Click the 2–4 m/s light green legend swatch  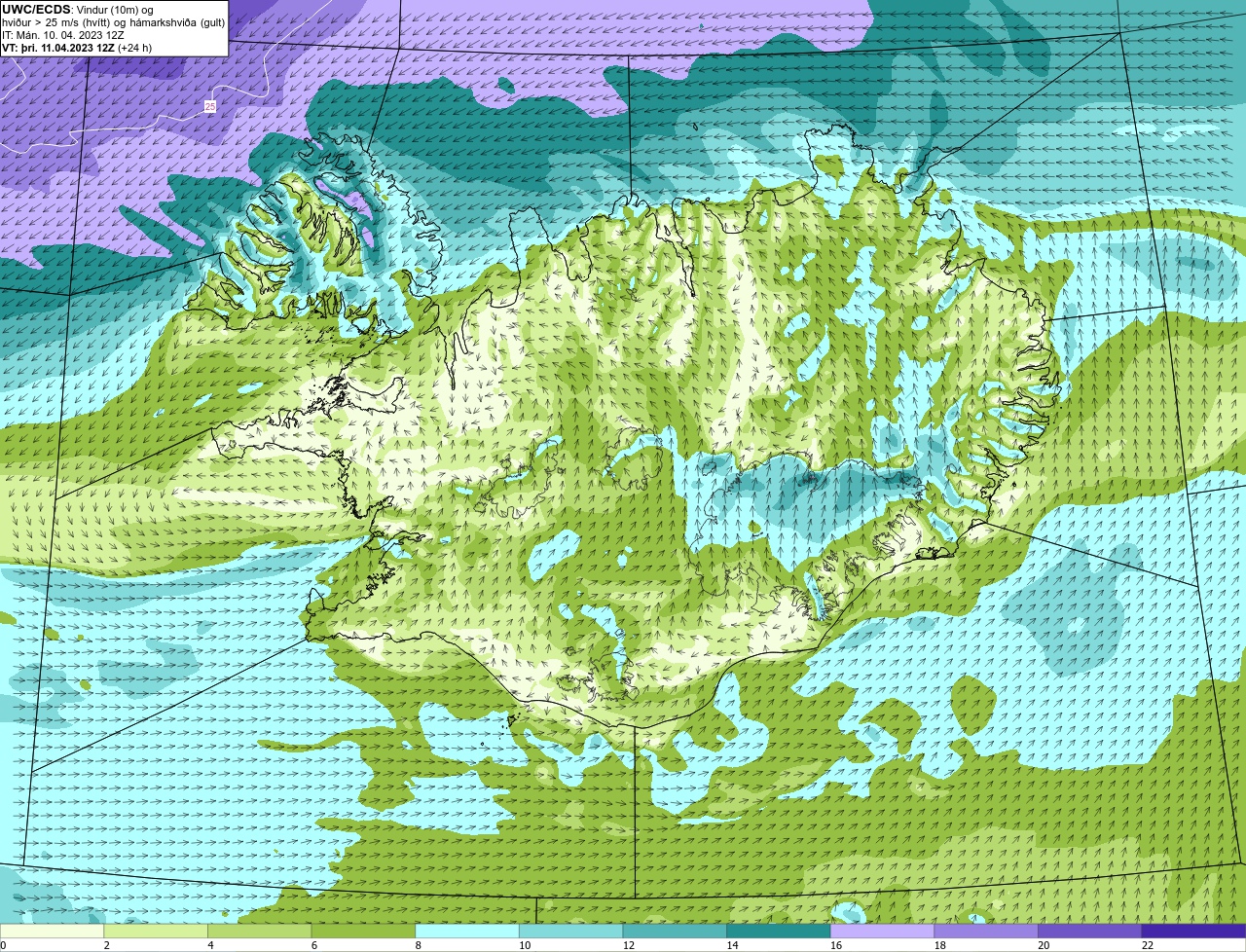point(156,931)
